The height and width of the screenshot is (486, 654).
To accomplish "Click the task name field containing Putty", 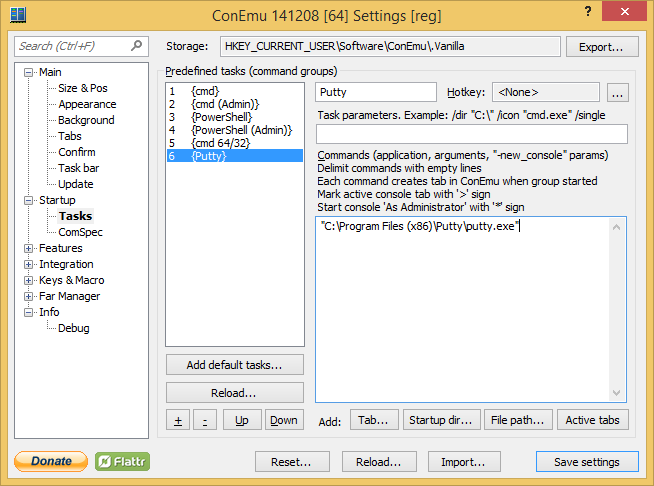I will pos(376,92).
